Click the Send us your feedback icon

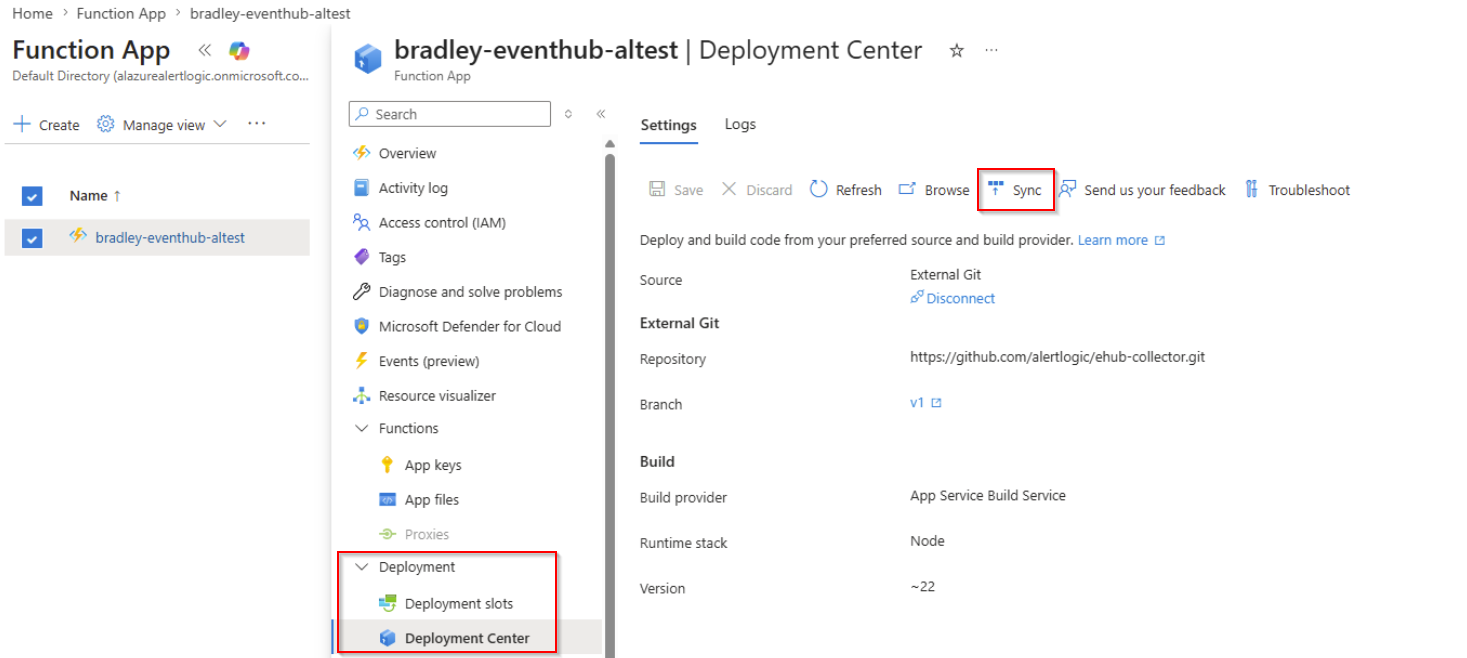pos(1067,189)
